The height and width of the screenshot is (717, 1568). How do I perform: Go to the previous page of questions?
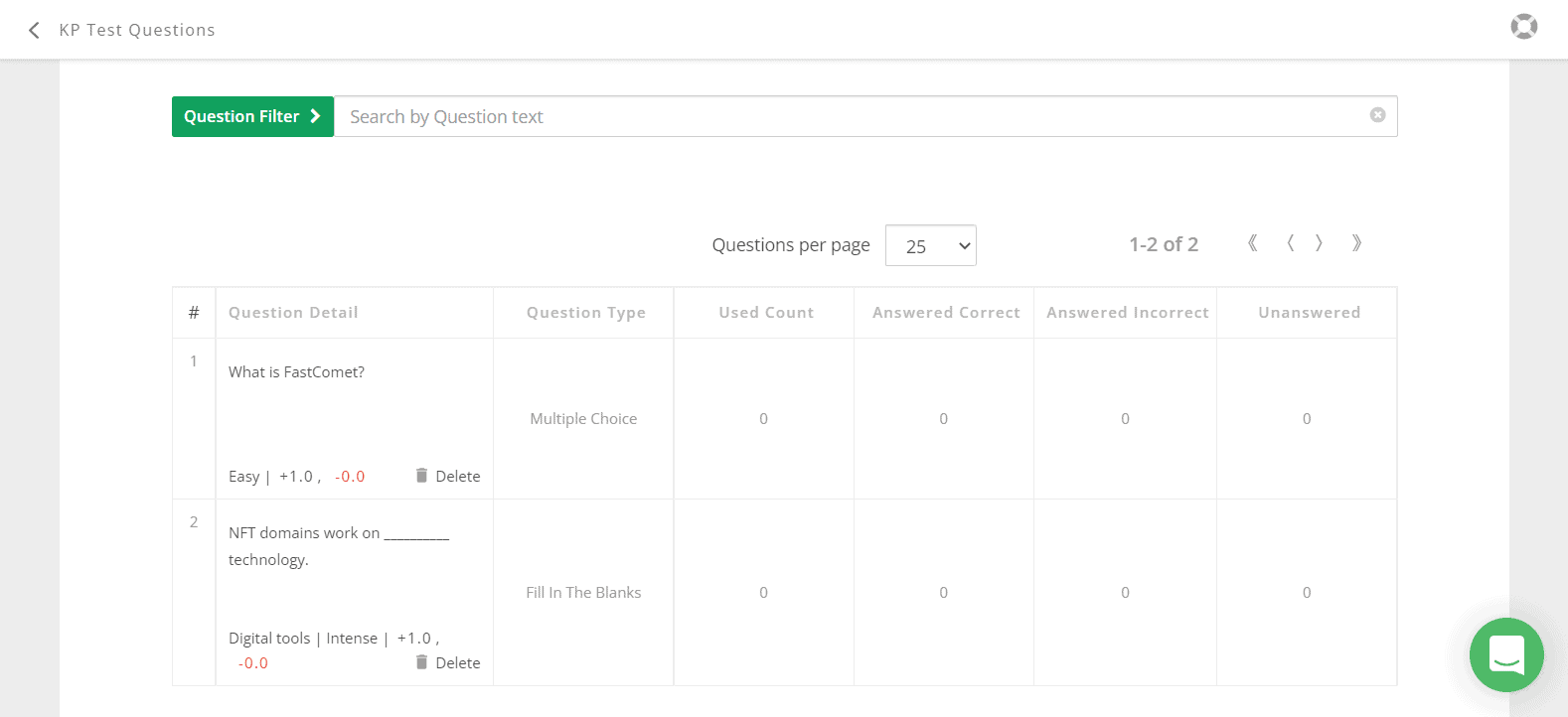pos(1290,243)
